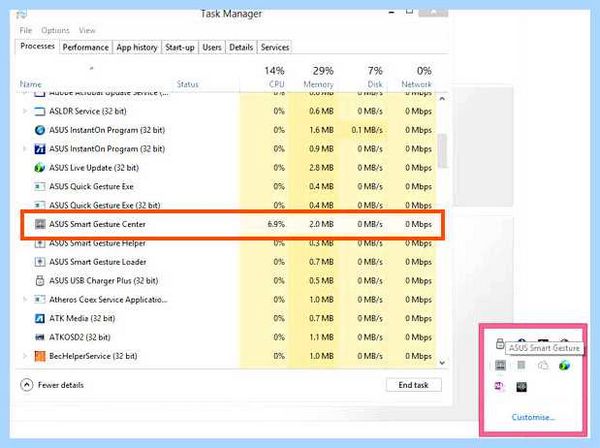The image size is (600, 448).
Task: Click the scrollbar down arrow
Action: click(x=442, y=363)
